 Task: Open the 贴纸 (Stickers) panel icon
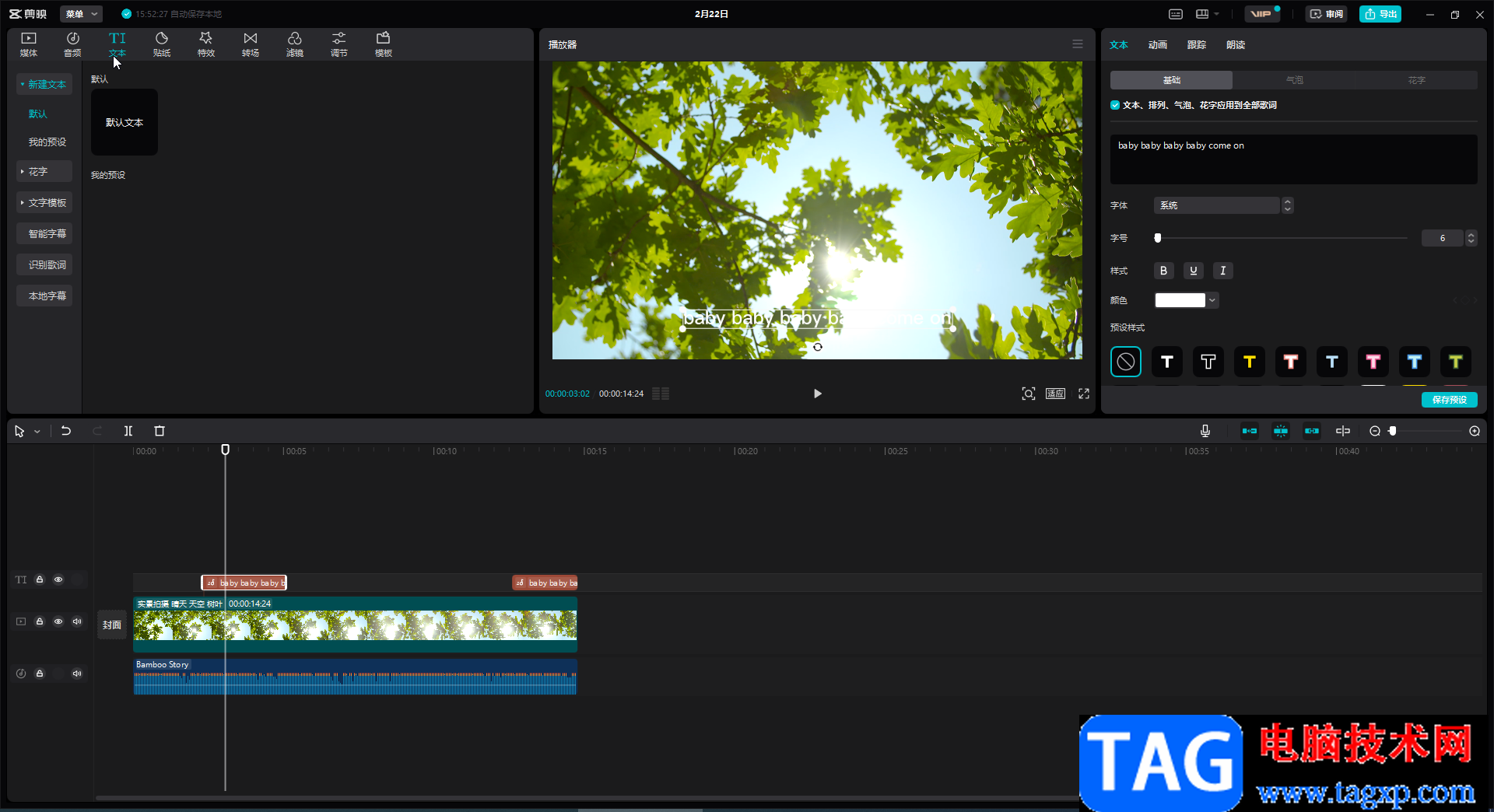point(162,44)
